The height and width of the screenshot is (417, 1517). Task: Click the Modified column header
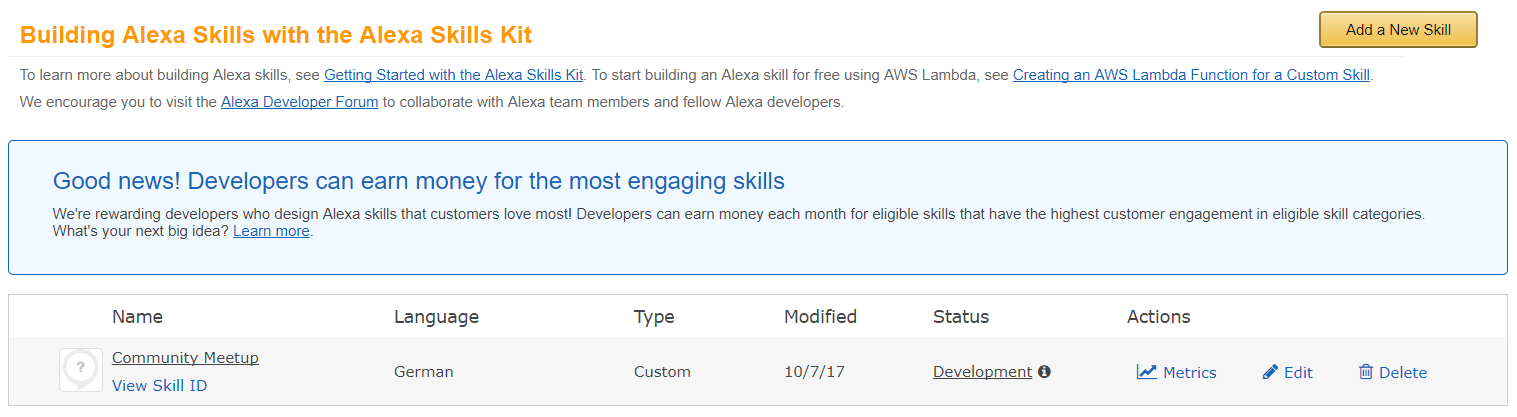pyautogui.click(x=820, y=317)
